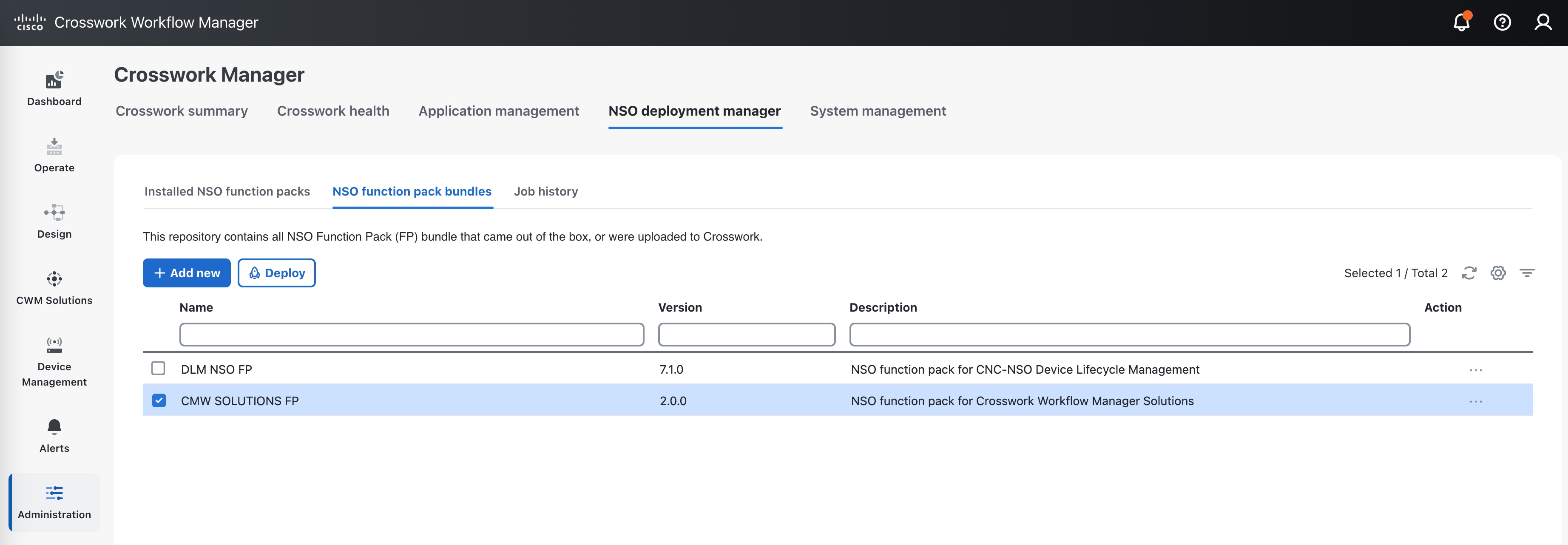Viewport: 1568px width, 545px height.
Task: Switch to System management tab
Action: (878, 111)
